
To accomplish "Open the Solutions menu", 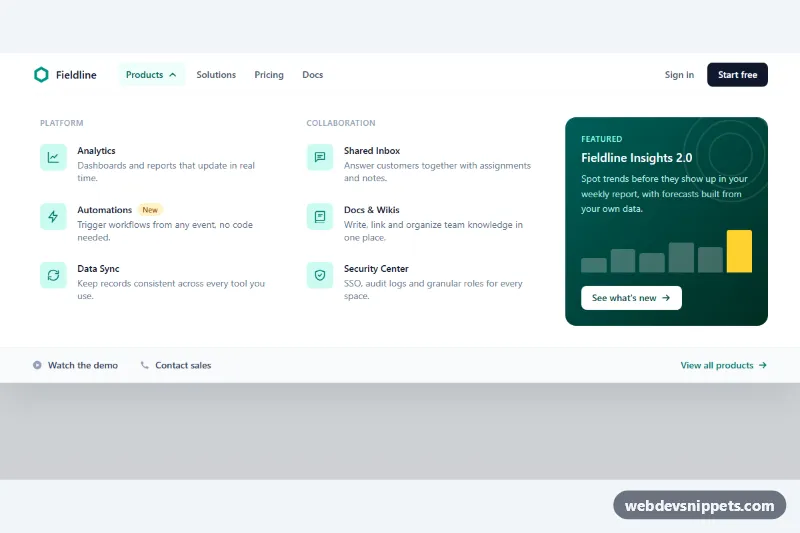I will [216, 75].
